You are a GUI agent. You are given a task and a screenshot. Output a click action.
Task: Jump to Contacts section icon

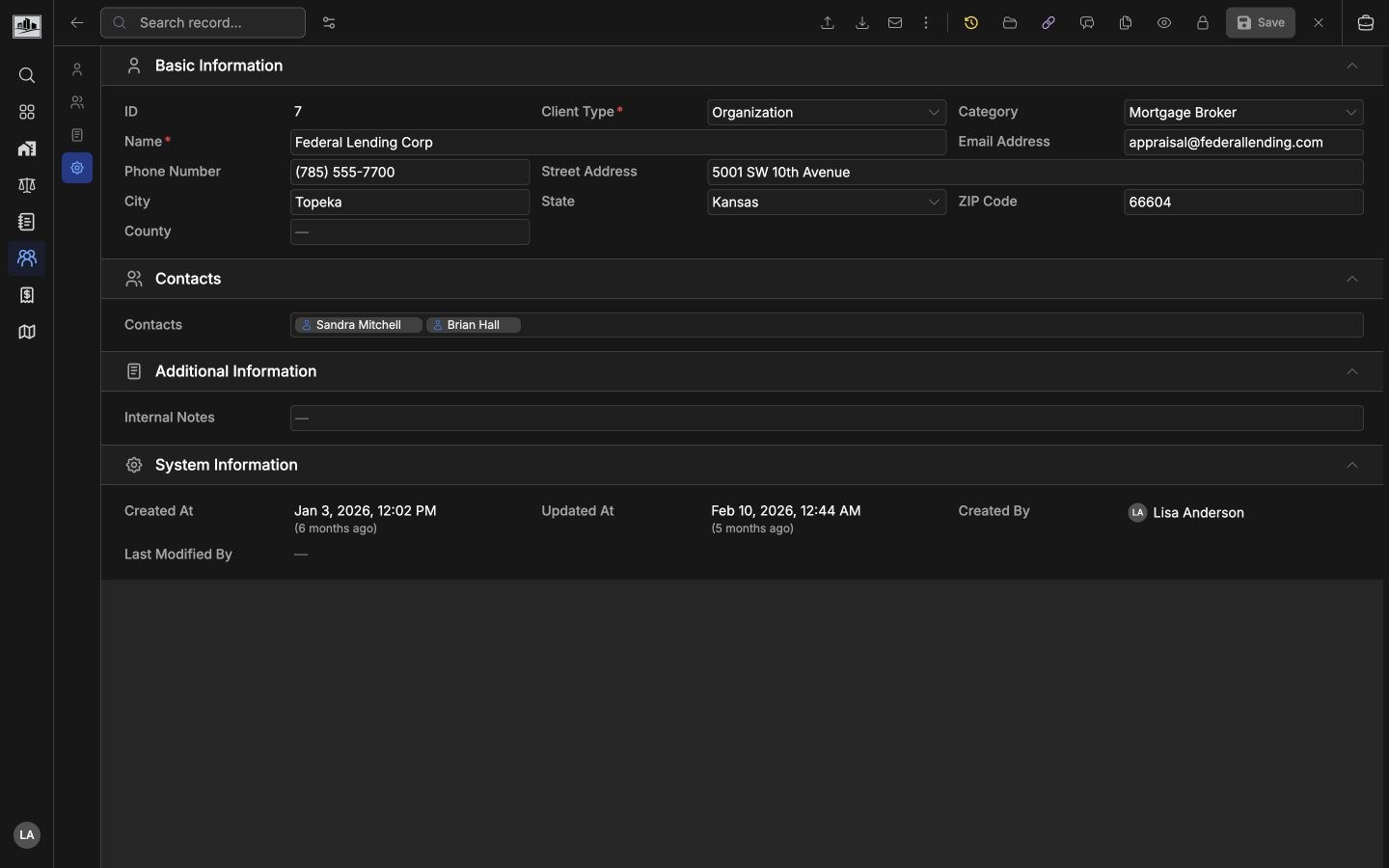point(77,102)
